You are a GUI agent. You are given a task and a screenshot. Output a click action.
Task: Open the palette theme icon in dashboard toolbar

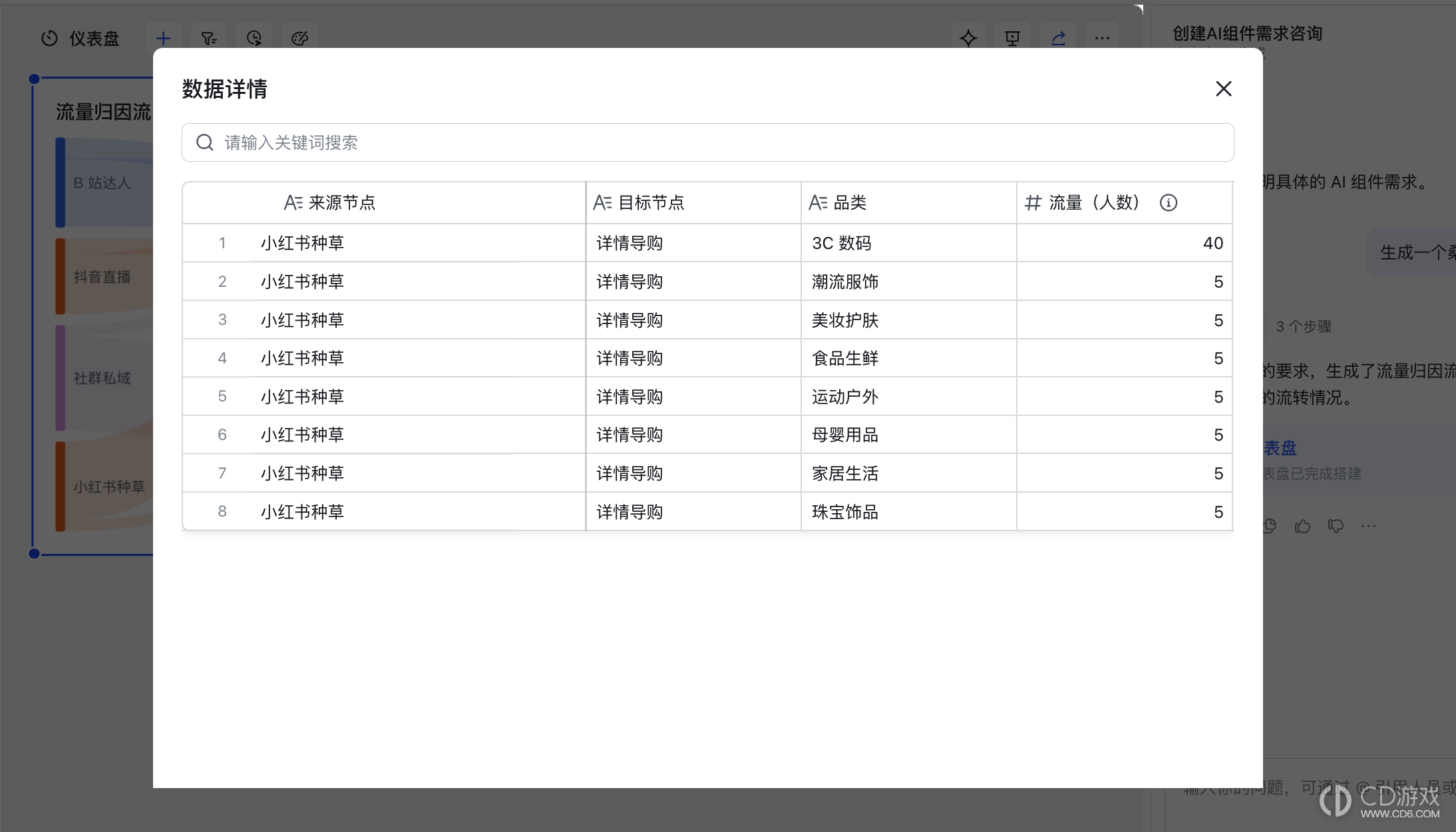[299, 39]
